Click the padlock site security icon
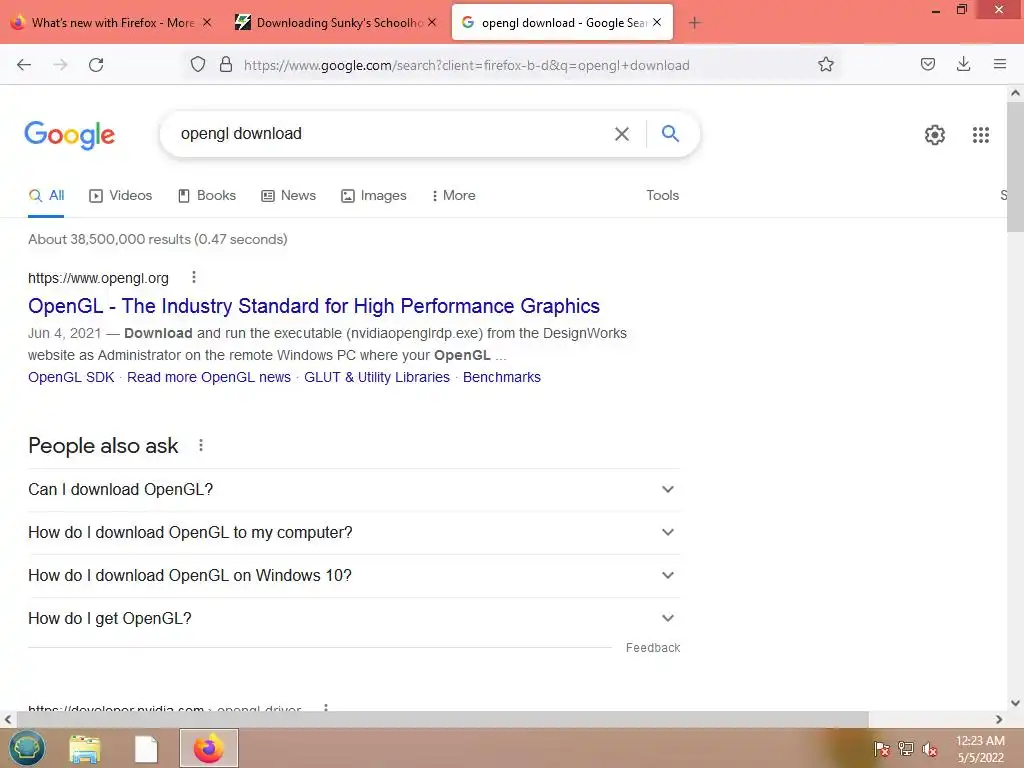Image resolution: width=1024 pixels, height=768 pixels. 226,65
